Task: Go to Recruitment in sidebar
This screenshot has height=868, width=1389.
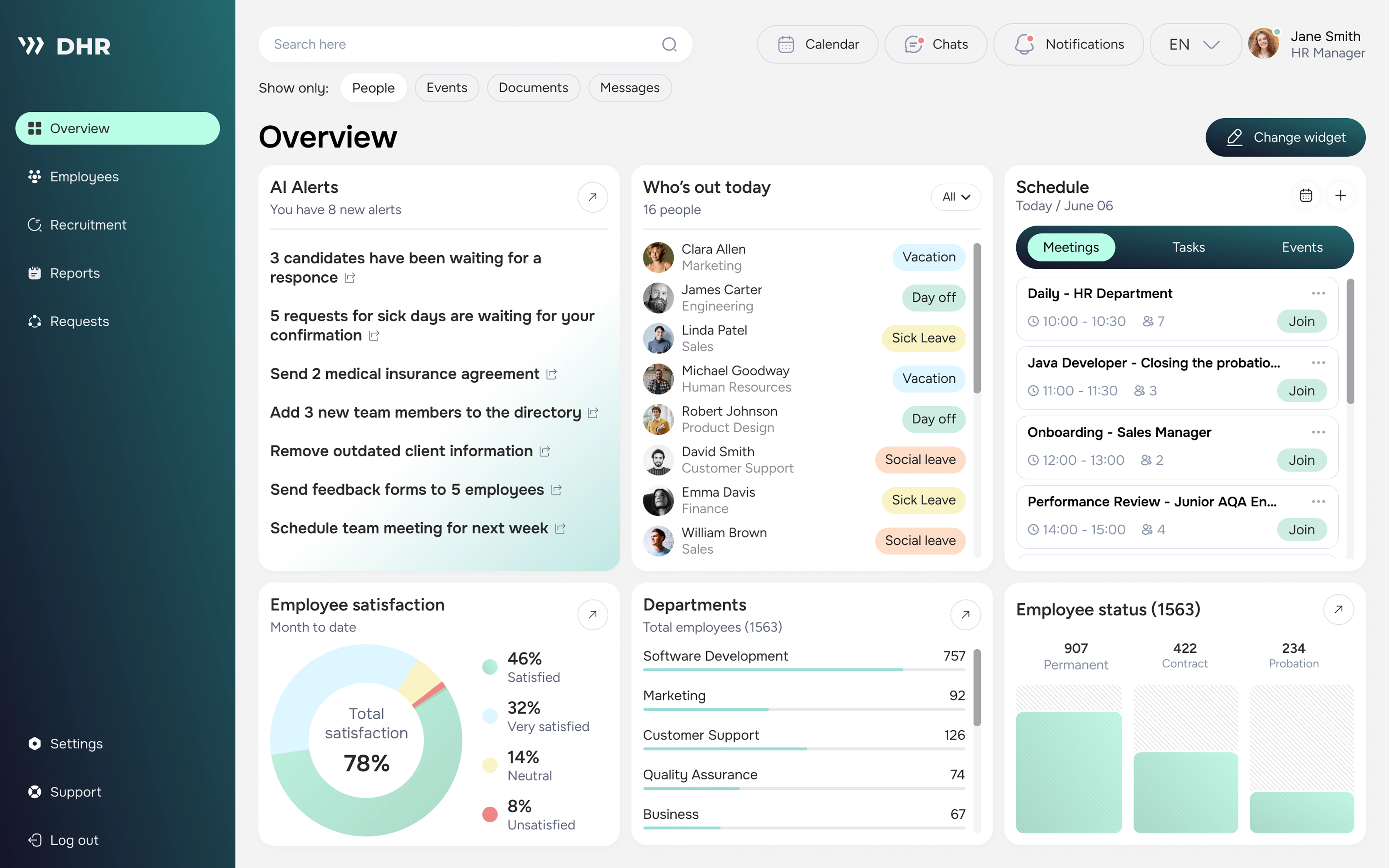Action: (88, 225)
